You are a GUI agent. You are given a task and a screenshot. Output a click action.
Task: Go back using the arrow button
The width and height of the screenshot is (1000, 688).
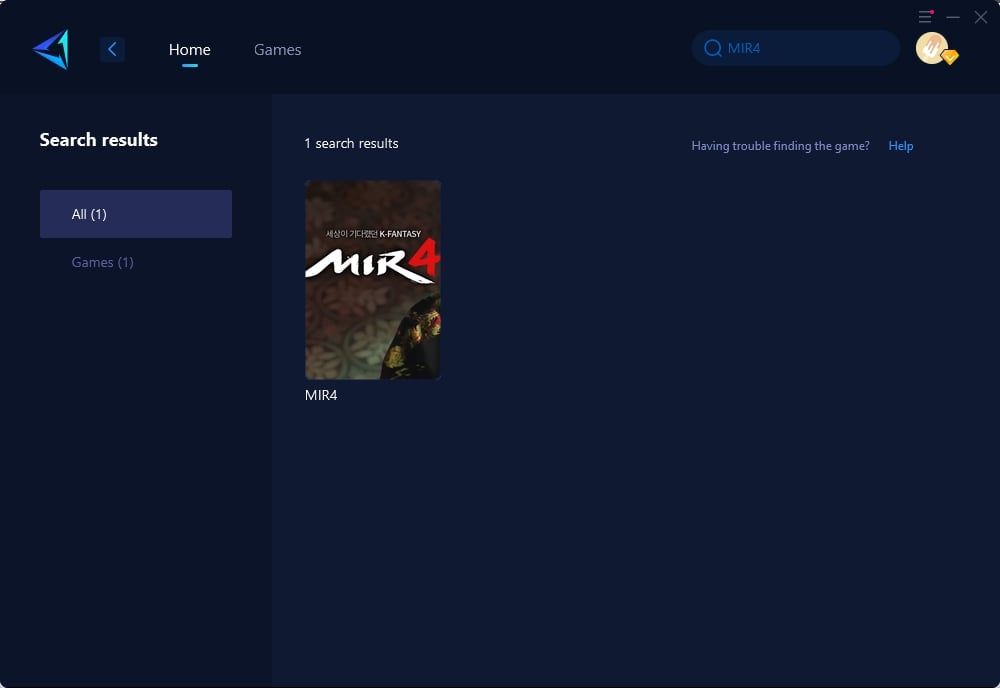click(x=112, y=49)
